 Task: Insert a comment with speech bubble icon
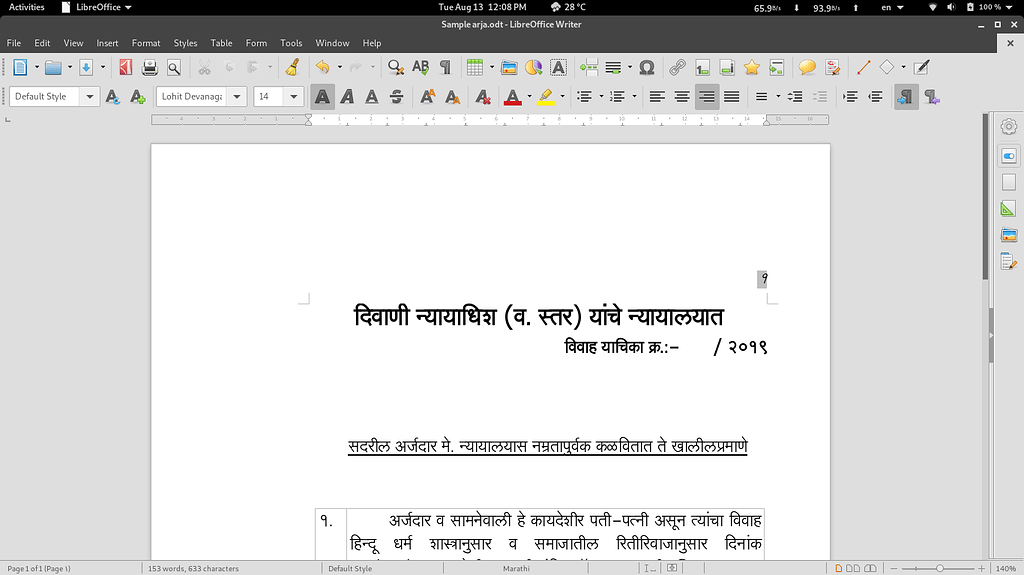pyautogui.click(x=806, y=68)
